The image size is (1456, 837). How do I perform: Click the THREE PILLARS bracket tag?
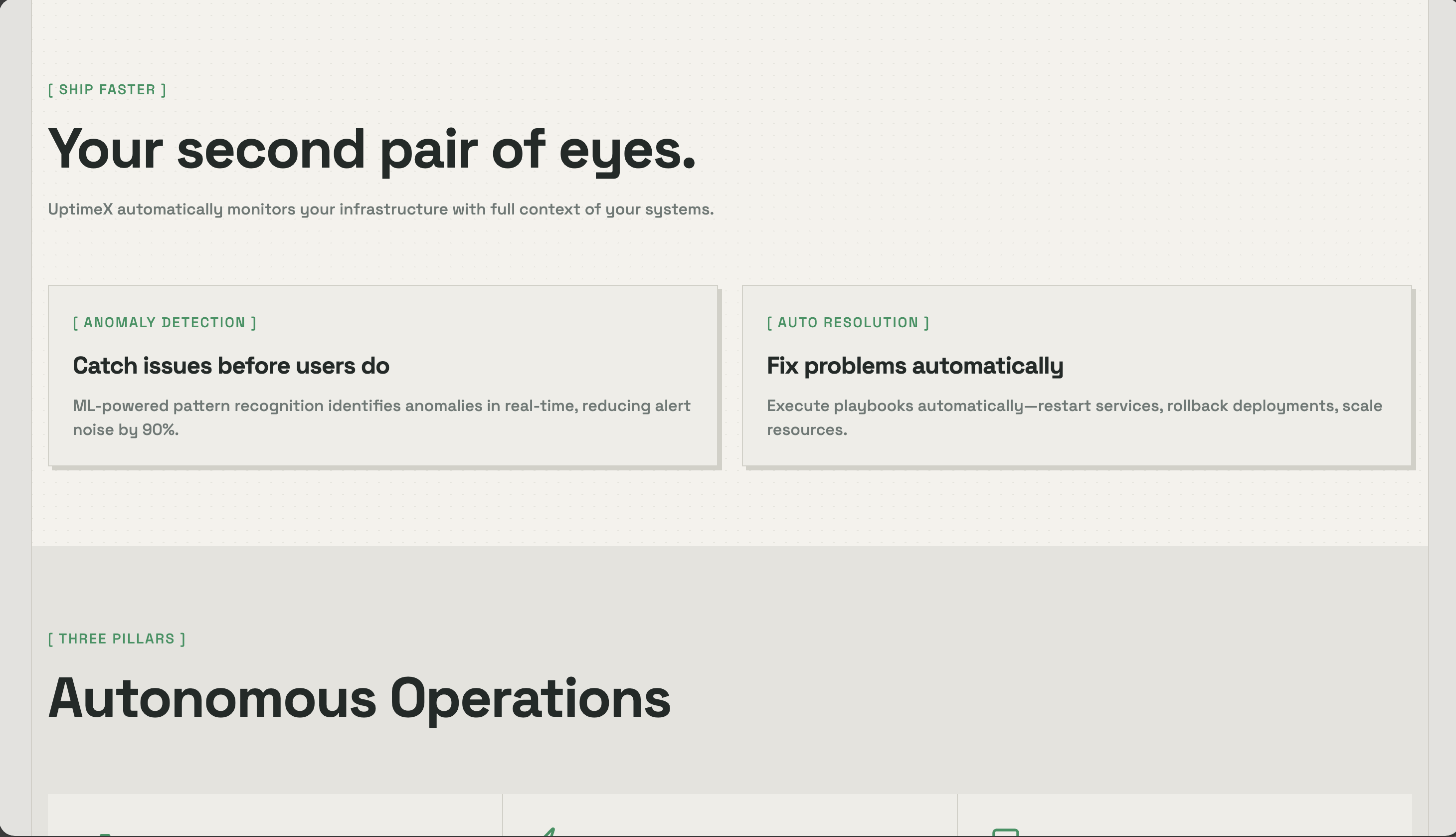(x=117, y=638)
